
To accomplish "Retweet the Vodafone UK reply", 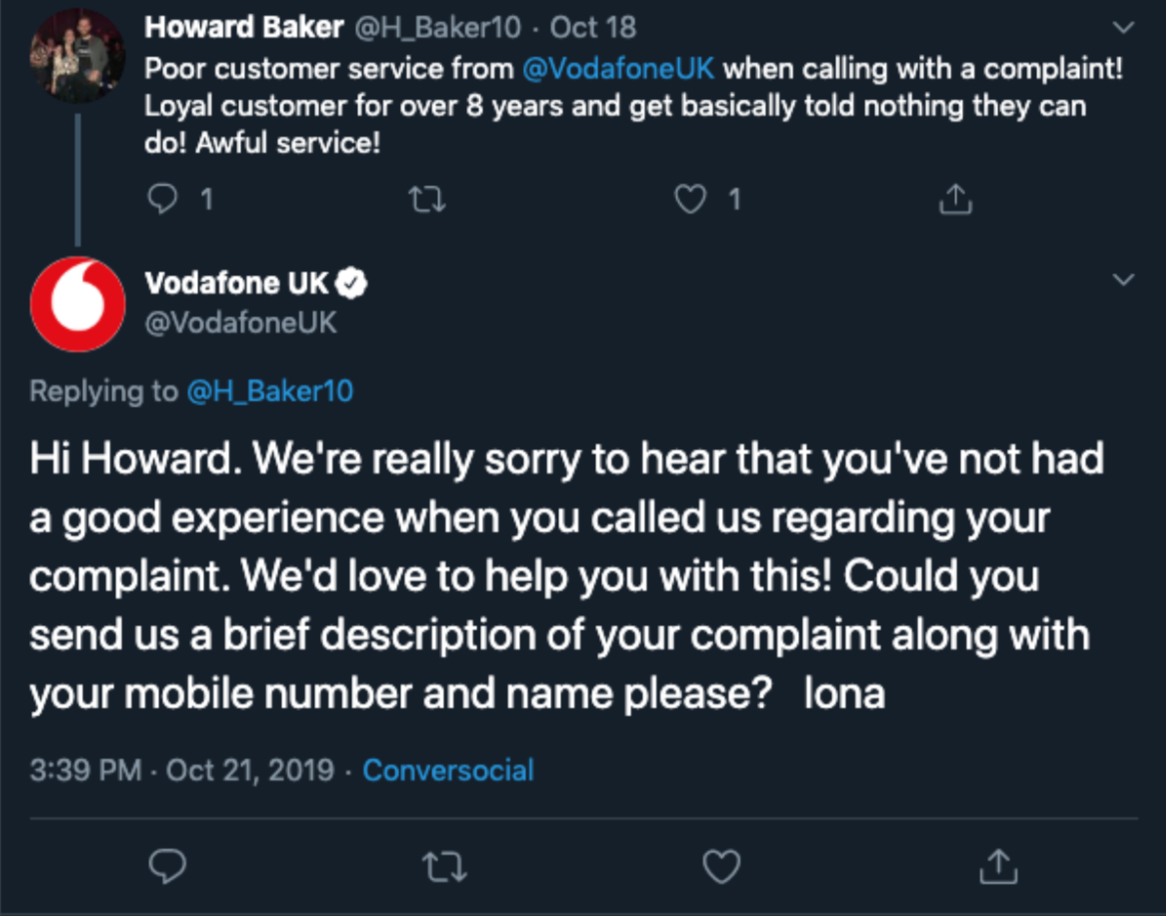I will (445, 867).
